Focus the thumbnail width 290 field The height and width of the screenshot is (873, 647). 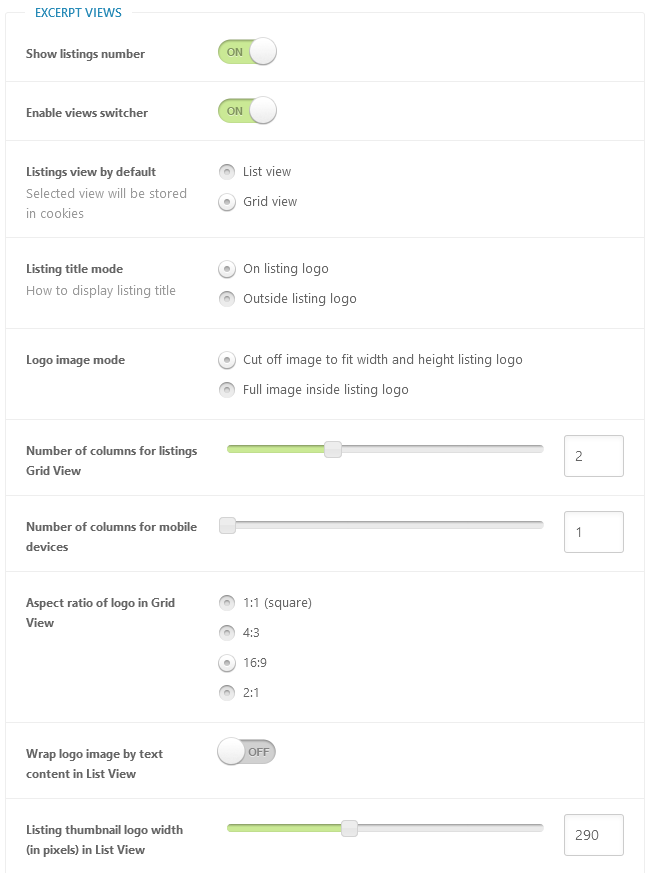click(594, 835)
